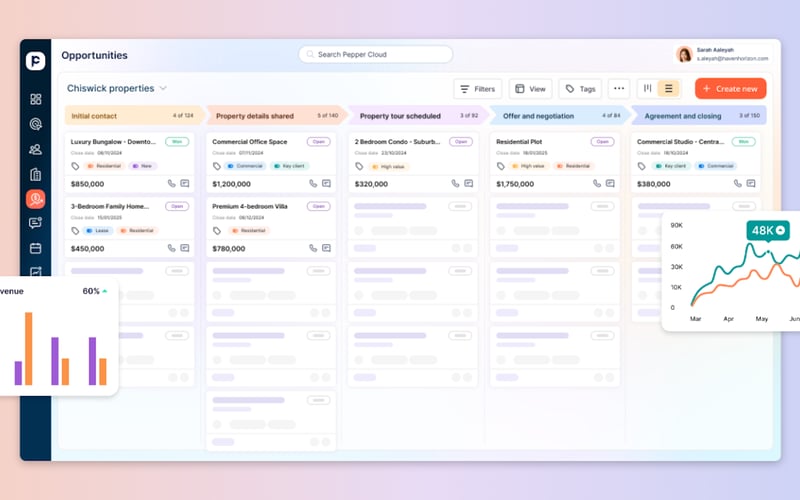Click the Opportunities page heading
This screenshot has width=800, height=500.
94,55
